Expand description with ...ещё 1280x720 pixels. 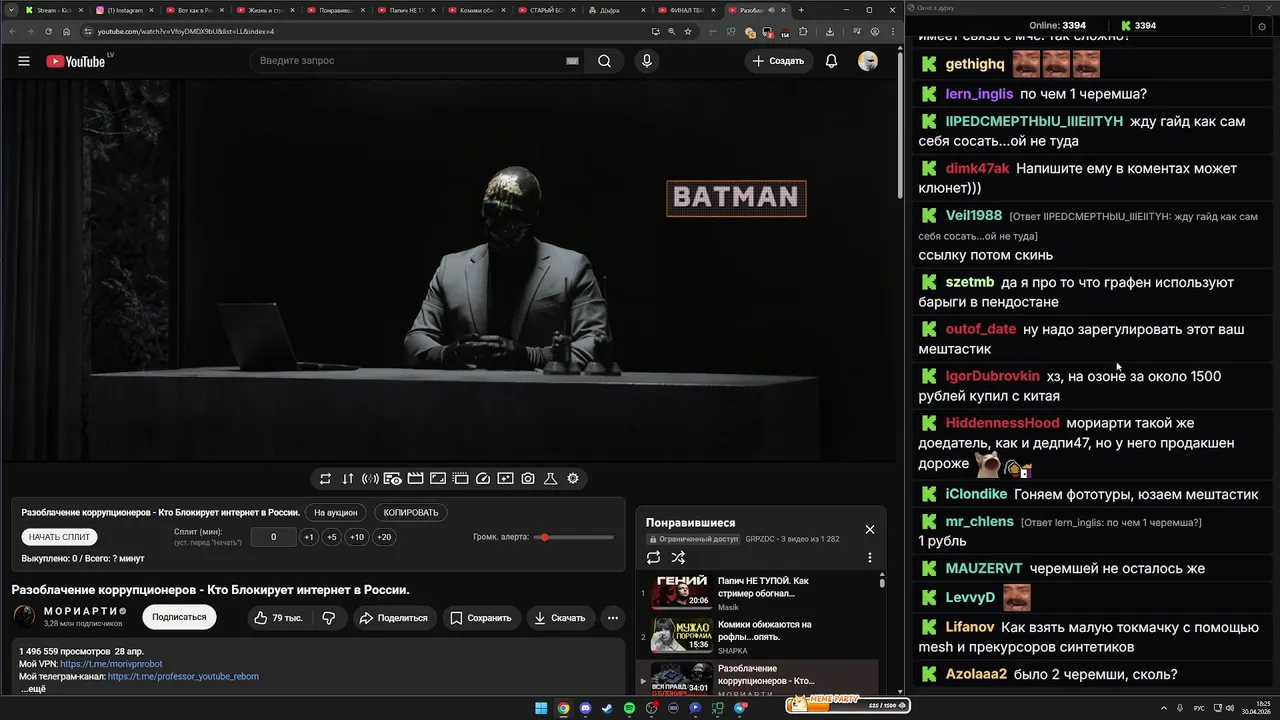coord(33,689)
